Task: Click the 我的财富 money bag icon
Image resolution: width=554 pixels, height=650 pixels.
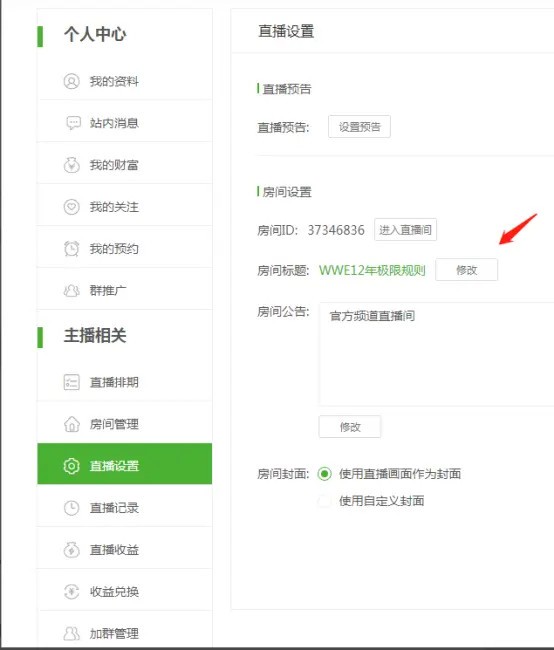Action: pyautogui.click(x=71, y=165)
